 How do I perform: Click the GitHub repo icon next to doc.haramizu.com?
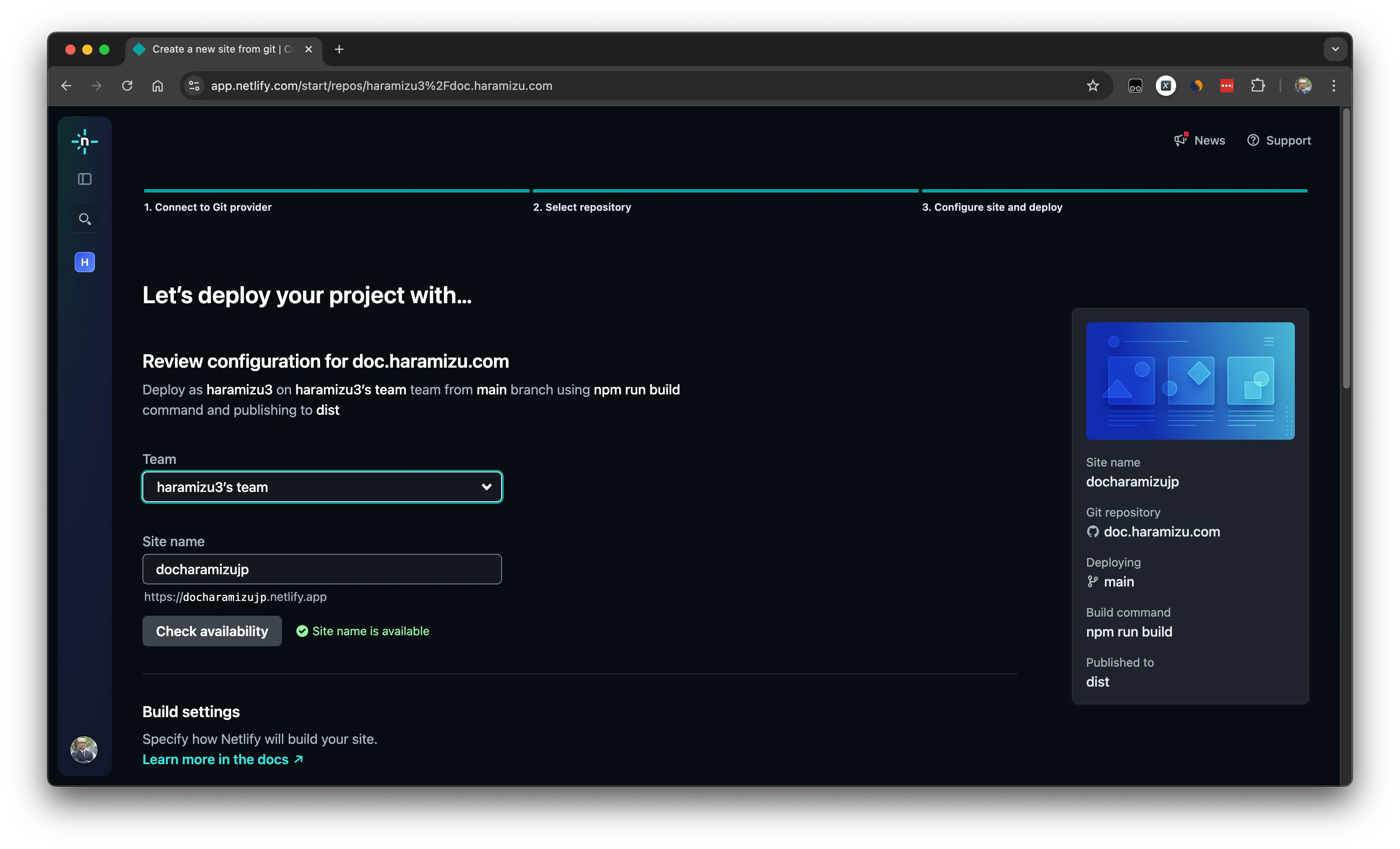coord(1093,531)
